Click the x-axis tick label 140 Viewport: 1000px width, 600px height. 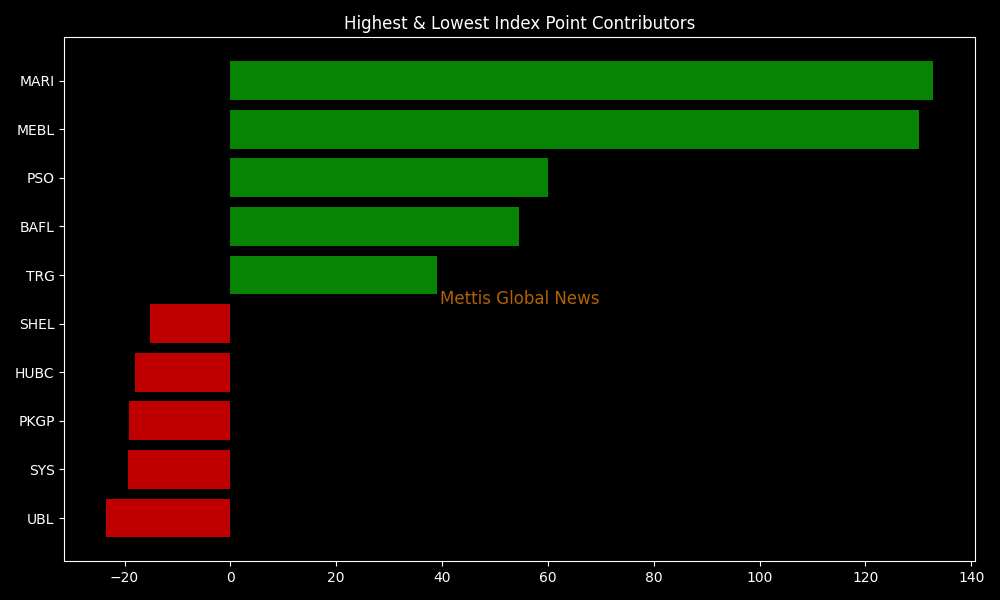click(971, 578)
